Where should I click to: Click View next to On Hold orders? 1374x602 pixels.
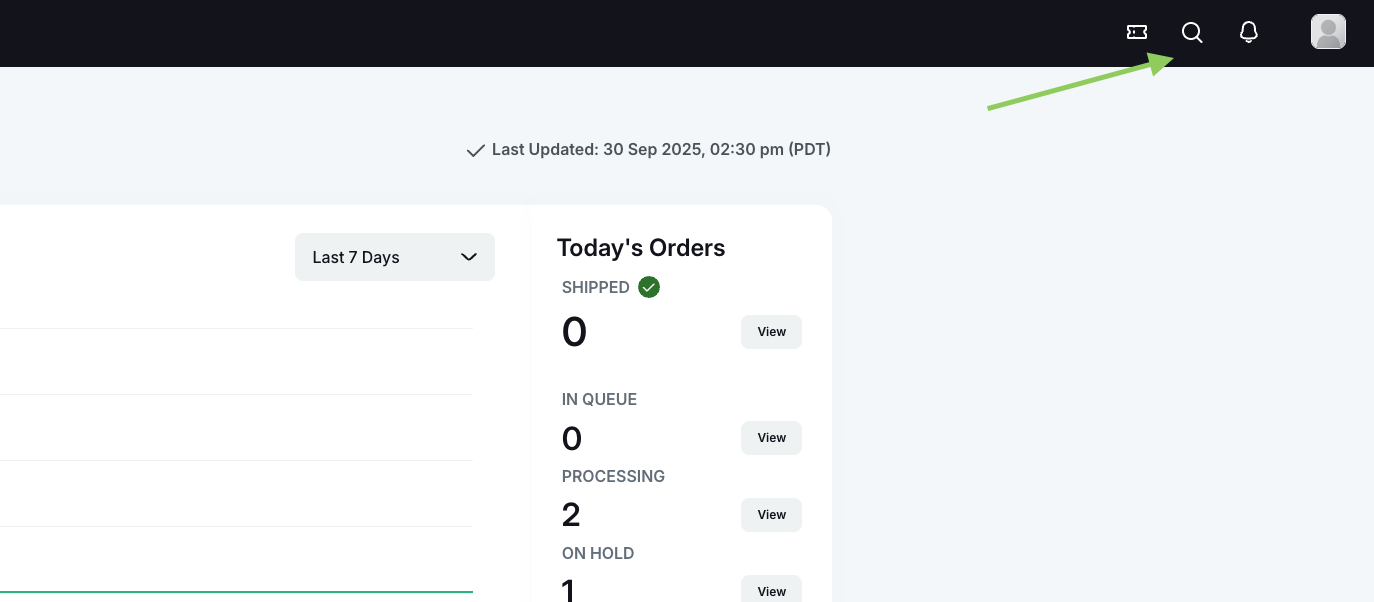[771, 591]
